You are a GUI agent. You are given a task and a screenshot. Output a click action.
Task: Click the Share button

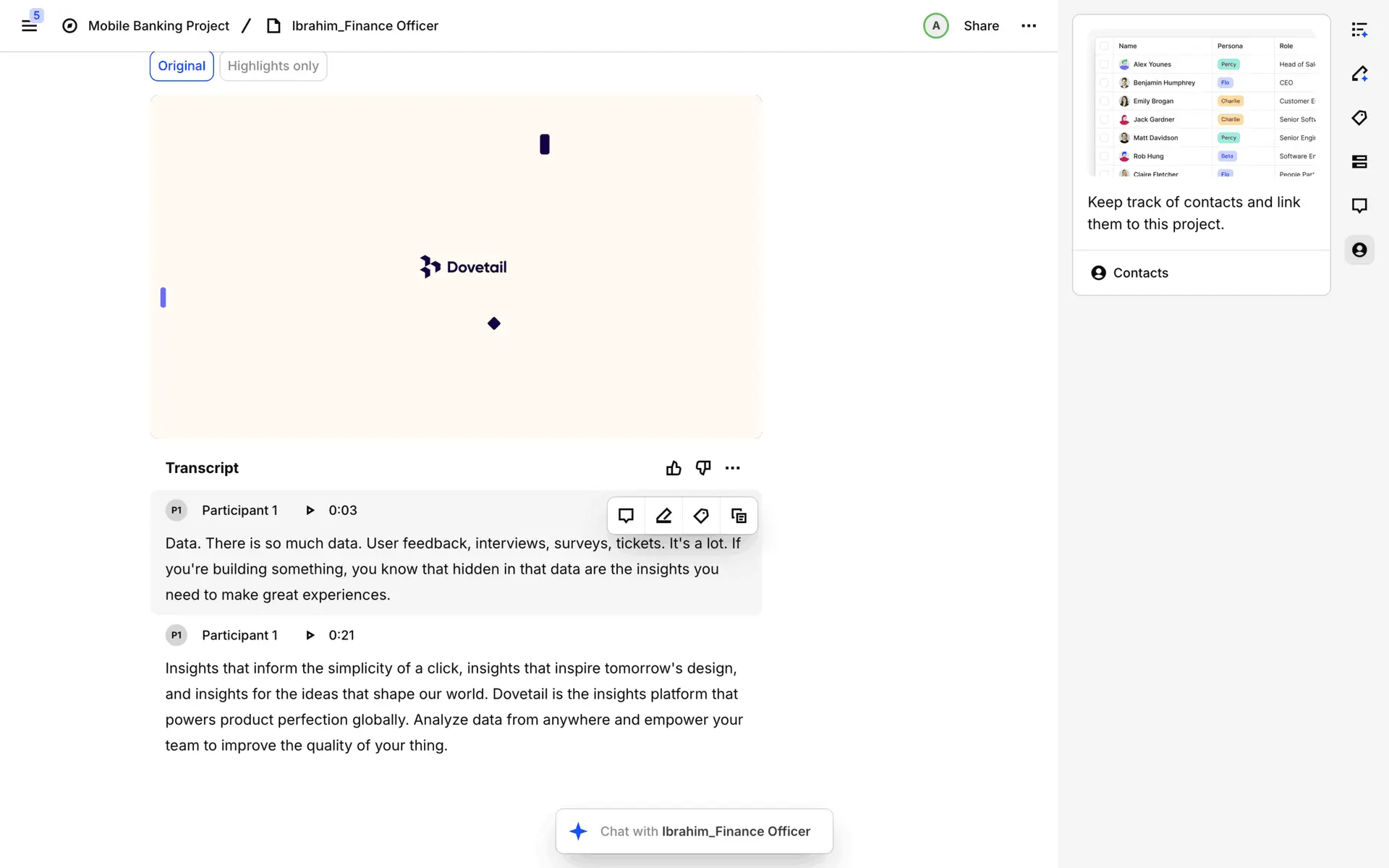point(981,26)
